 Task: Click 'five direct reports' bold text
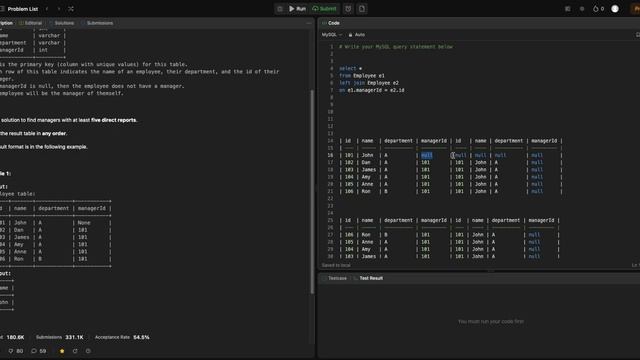pos(114,120)
